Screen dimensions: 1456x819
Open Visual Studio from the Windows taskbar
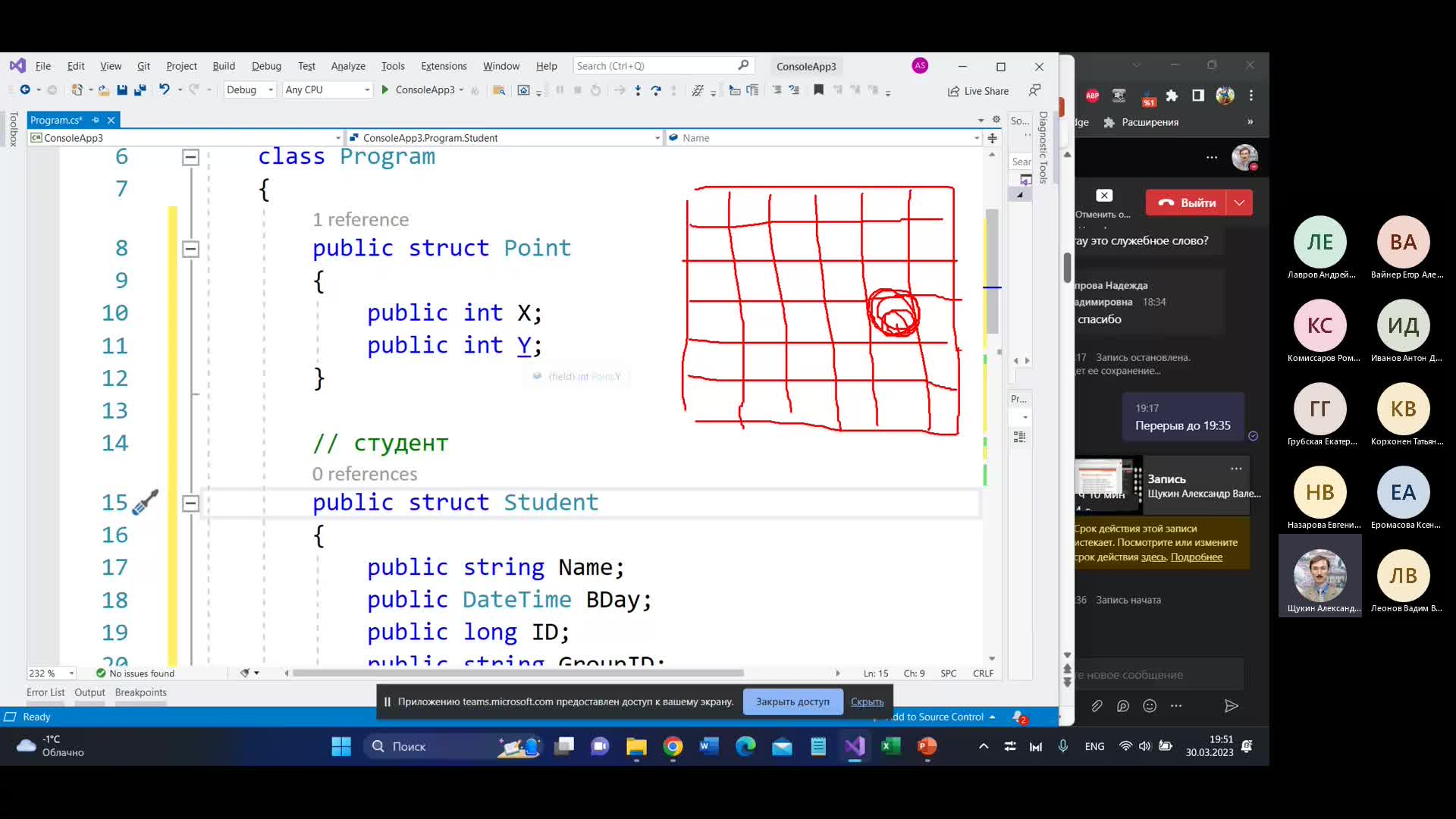click(x=855, y=747)
